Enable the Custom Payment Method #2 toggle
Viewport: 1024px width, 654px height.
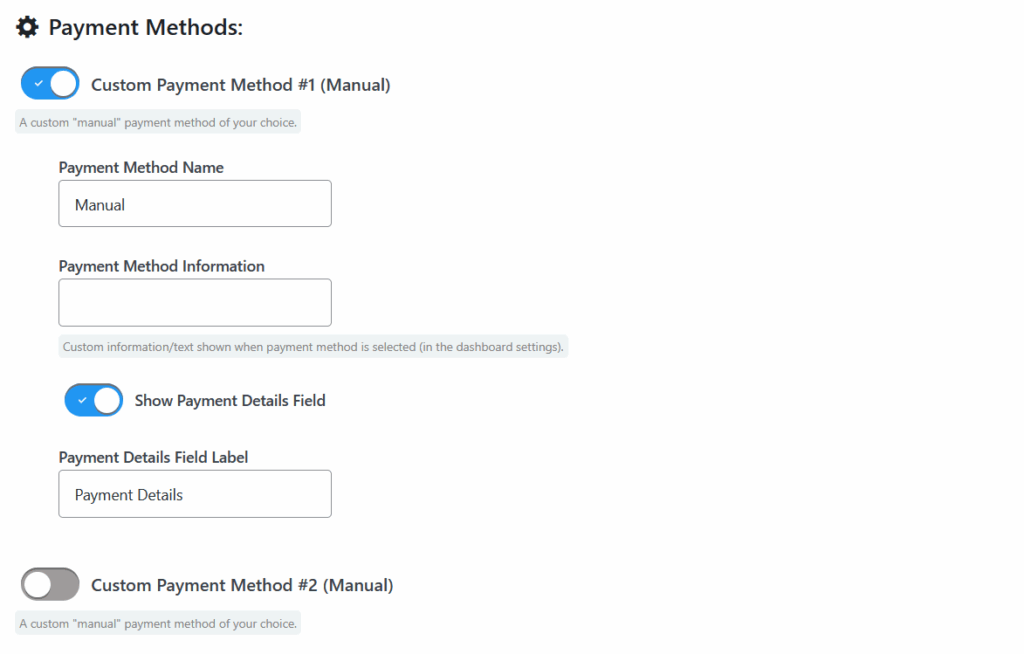[x=50, y=584]
